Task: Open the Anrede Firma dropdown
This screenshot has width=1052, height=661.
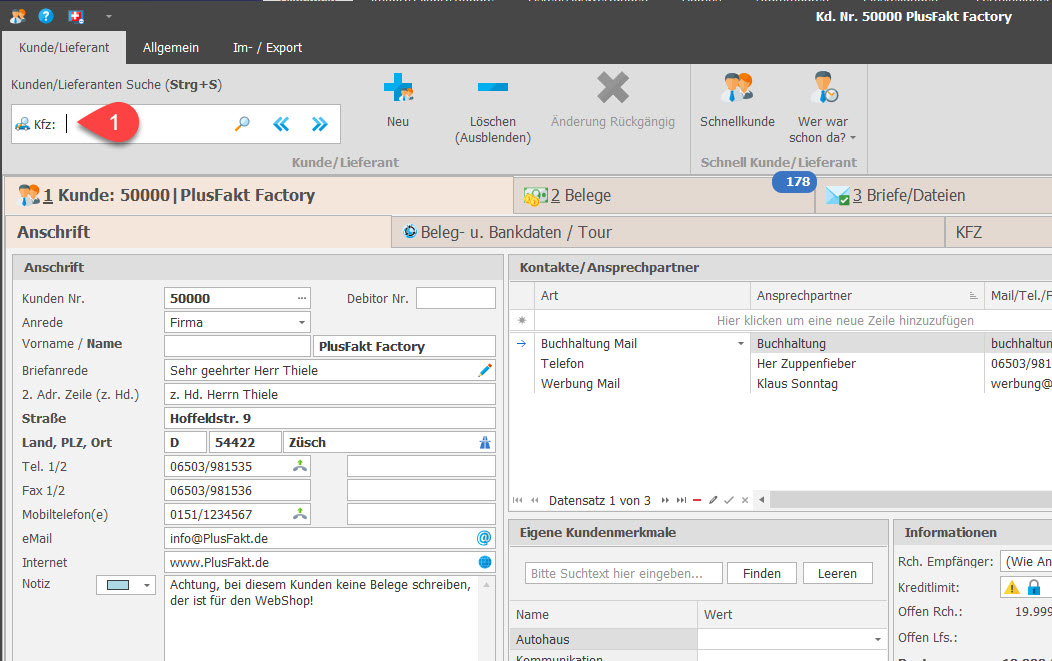Action: point(302,323)
